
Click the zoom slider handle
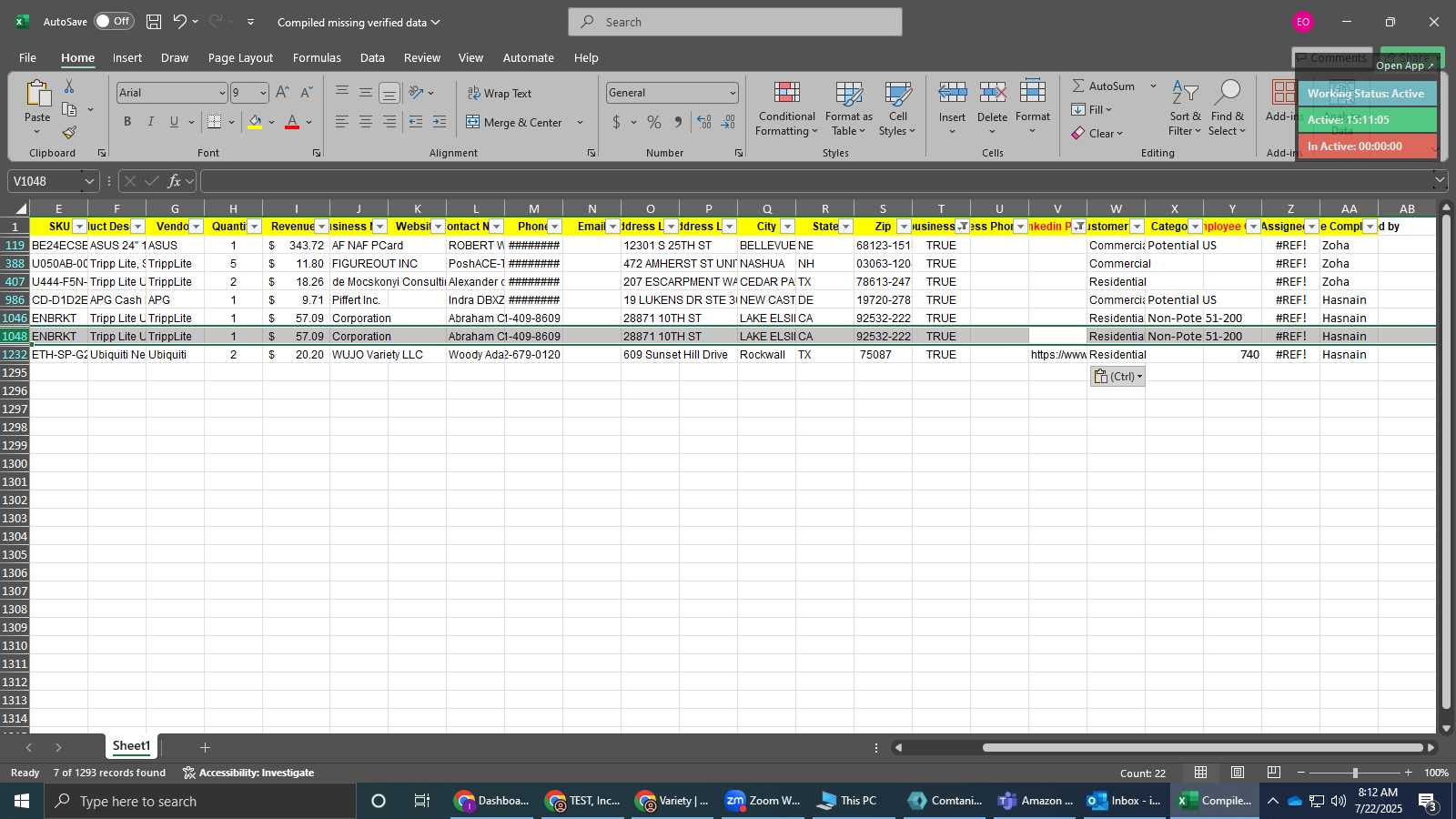click(x=1355, y=773)
